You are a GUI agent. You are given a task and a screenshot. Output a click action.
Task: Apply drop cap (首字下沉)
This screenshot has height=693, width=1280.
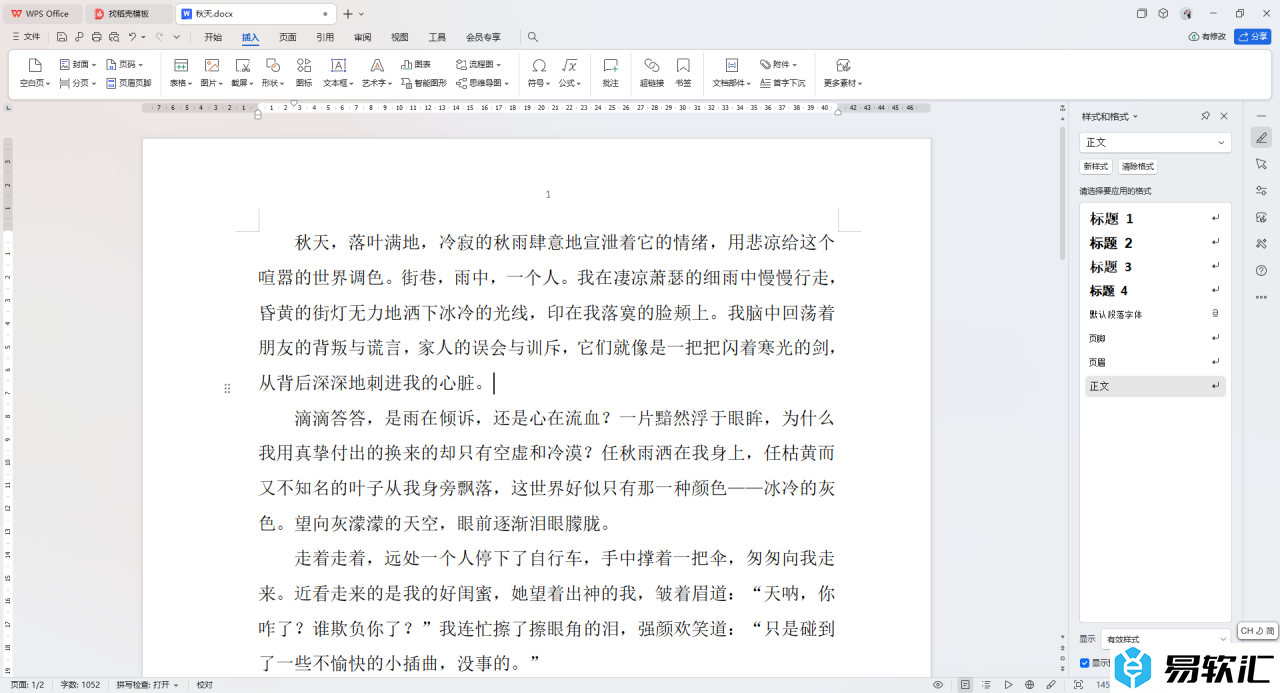(x=783, y=83)
